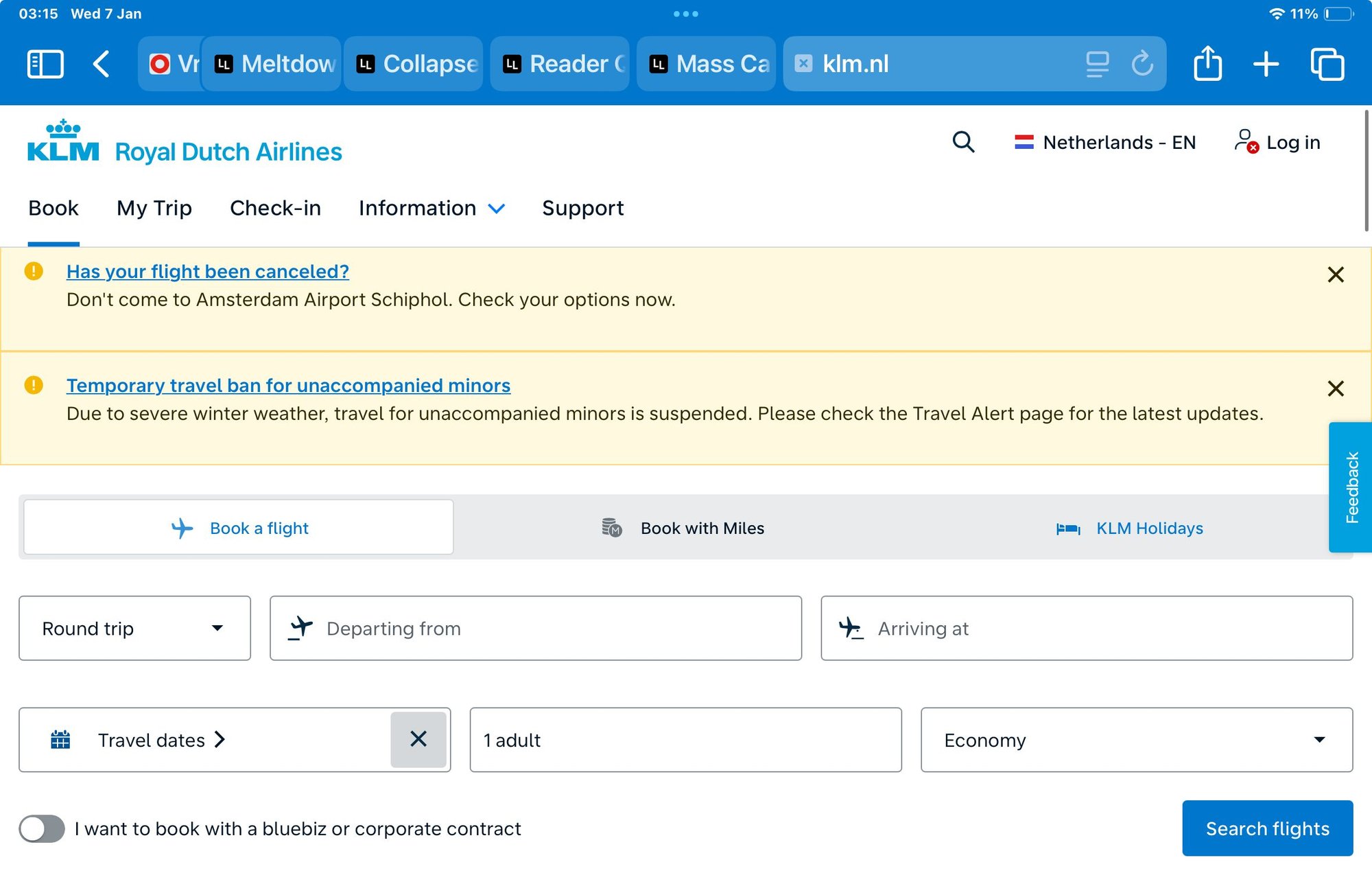
Task: Click the Travel dates calendar icon
Action: (x=60, y=740)
